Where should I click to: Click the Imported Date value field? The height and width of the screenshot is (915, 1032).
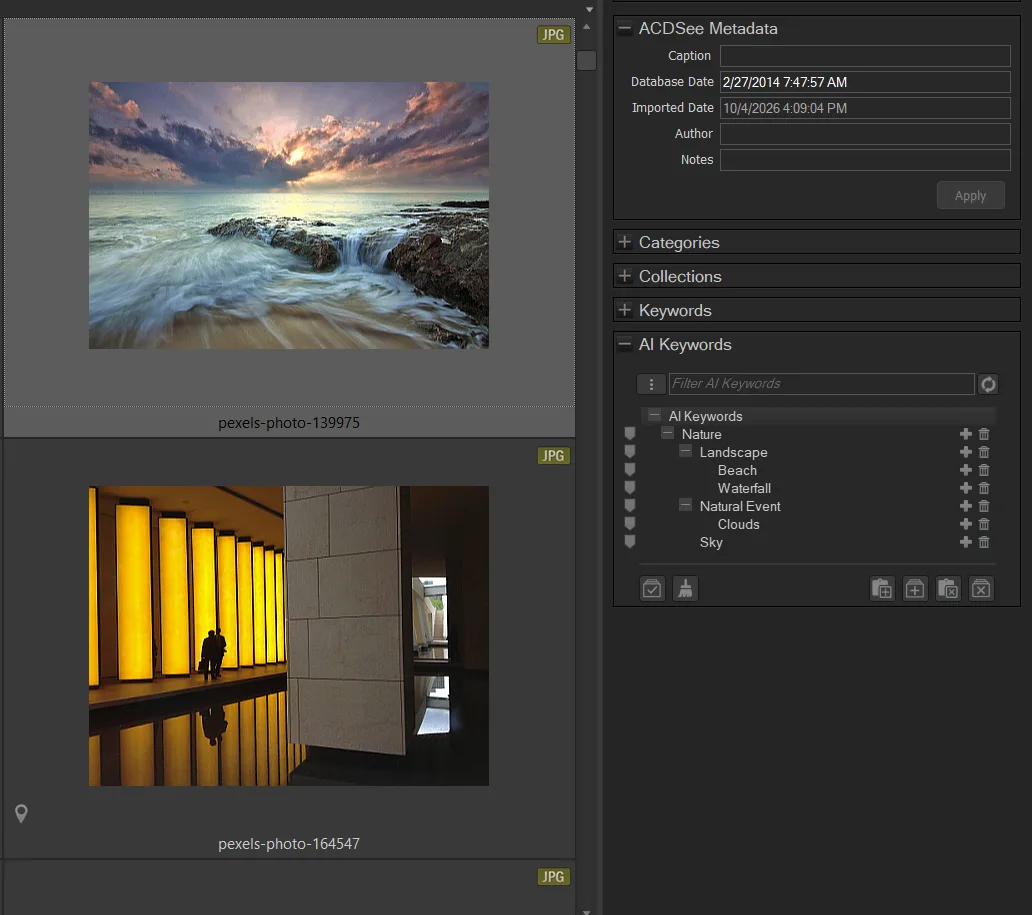[865, 108]
